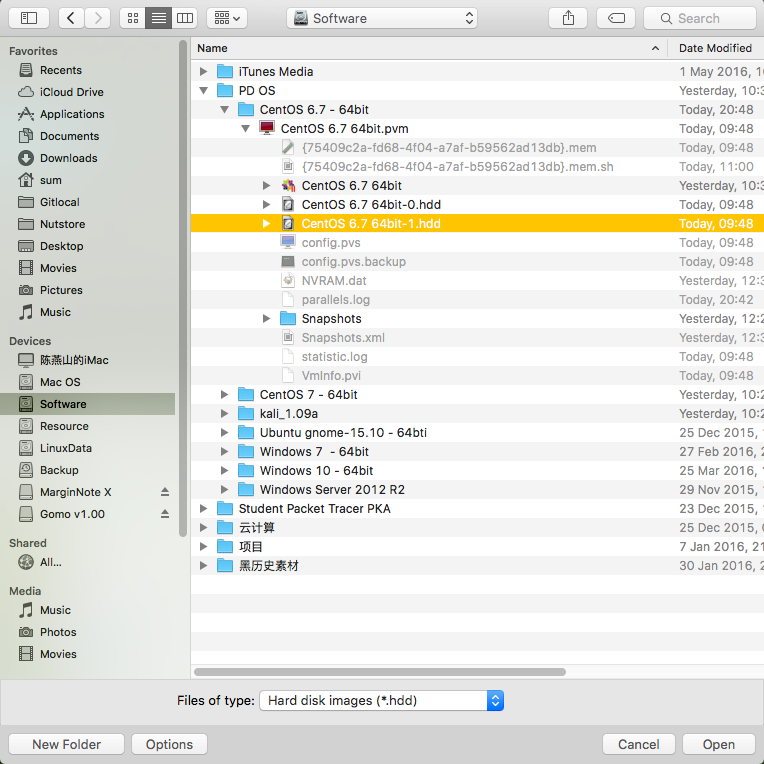
Task: Open the item arrangement grouping dropdown
Action: tap(227, 19)
